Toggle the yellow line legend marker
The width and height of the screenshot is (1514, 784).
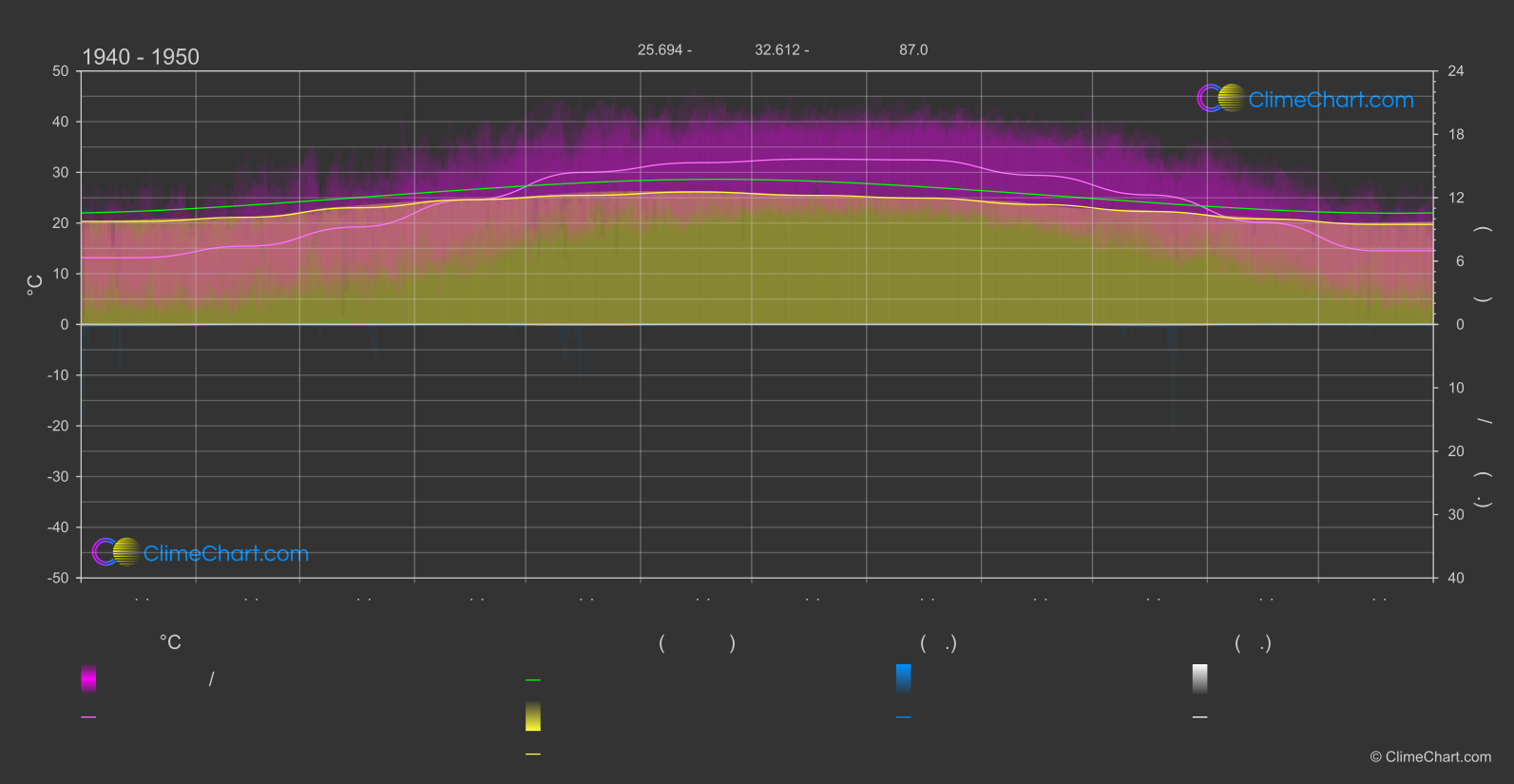coord(533,755)
